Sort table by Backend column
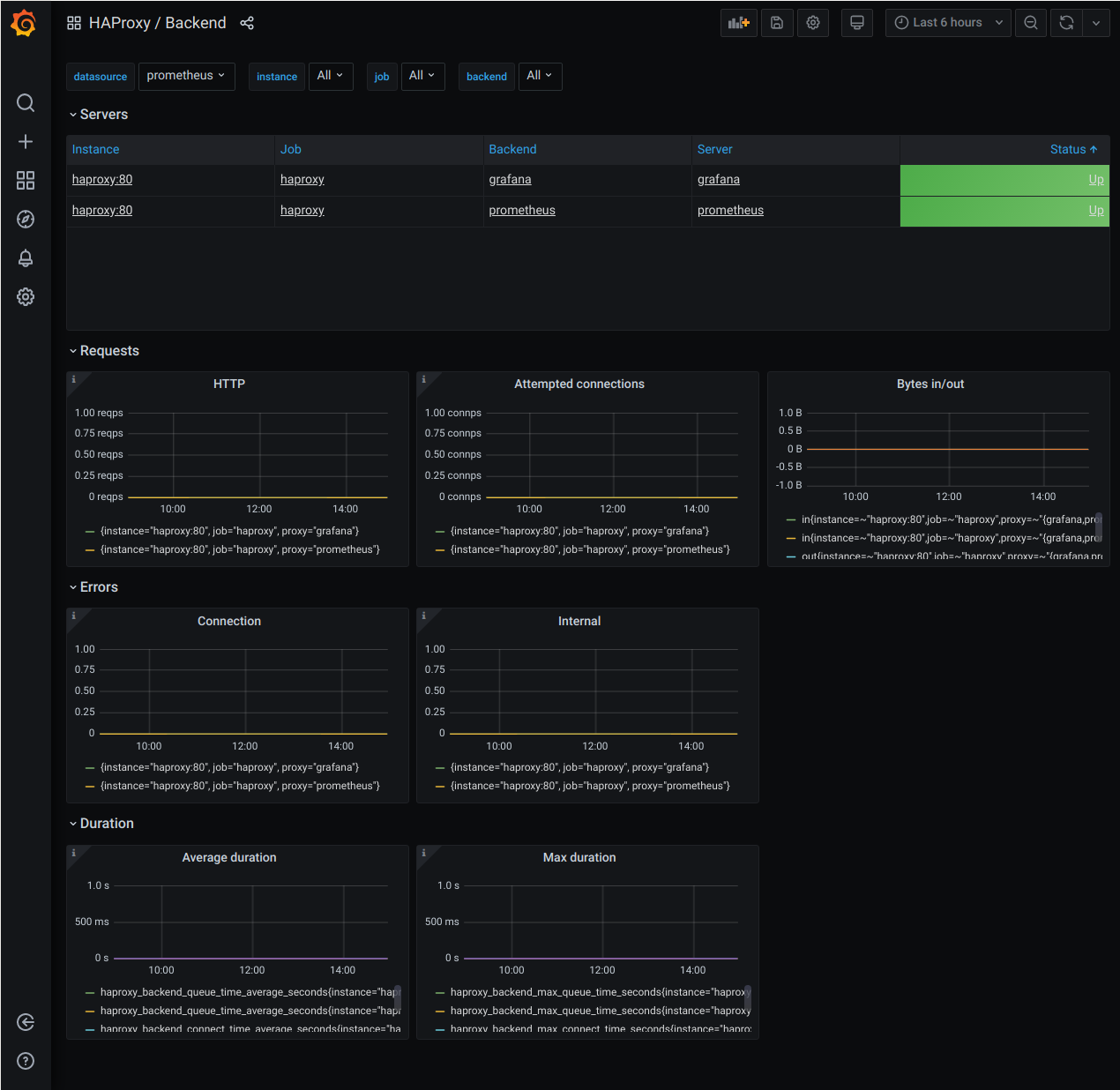 (x=512, y=150)
